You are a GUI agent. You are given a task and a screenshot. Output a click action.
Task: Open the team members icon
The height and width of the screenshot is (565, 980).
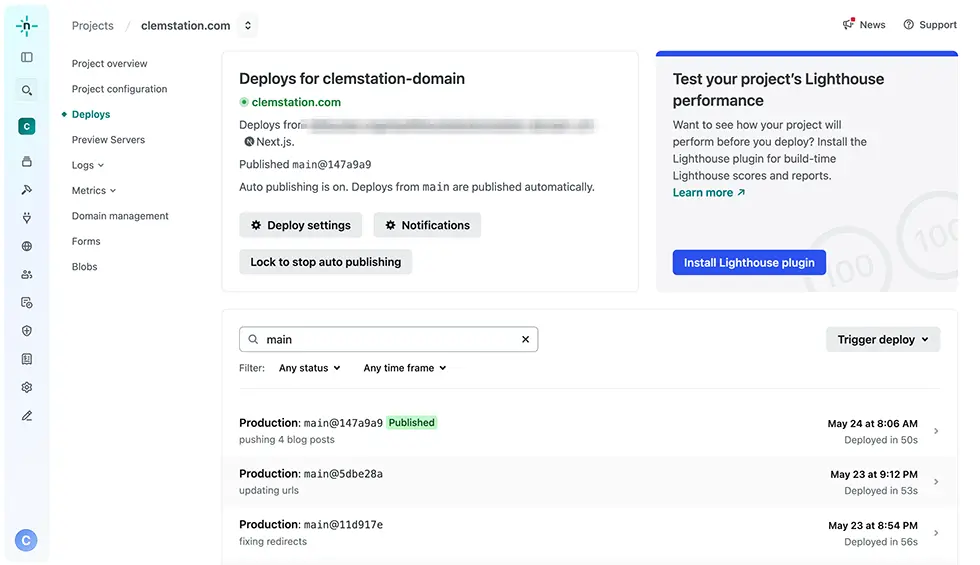click(27, 274)
